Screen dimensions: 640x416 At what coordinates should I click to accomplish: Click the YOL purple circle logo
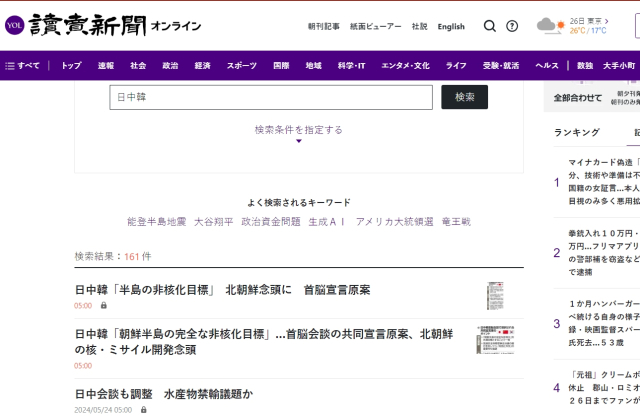pyautogui.click(x=15, y=25)
